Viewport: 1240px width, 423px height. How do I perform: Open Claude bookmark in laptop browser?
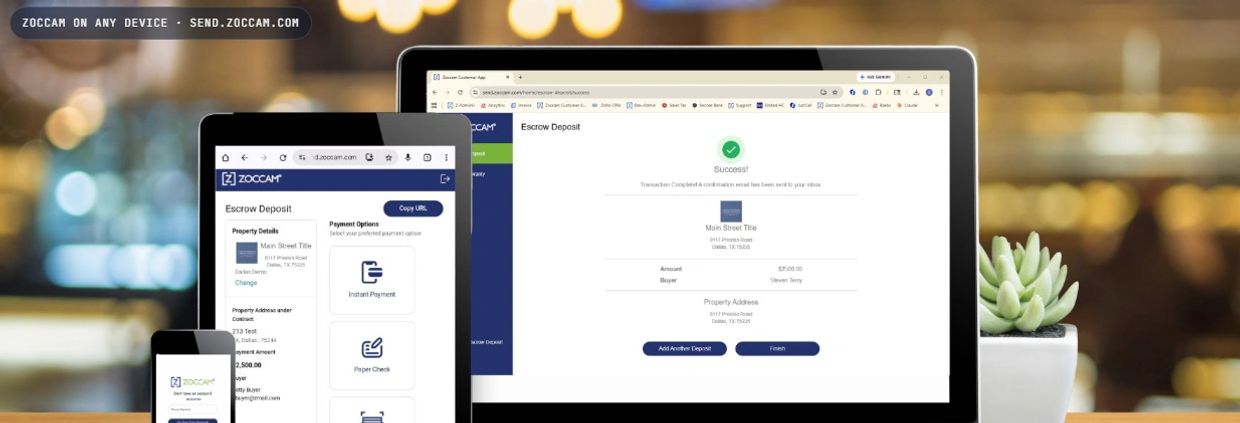(x=906, y=105)
